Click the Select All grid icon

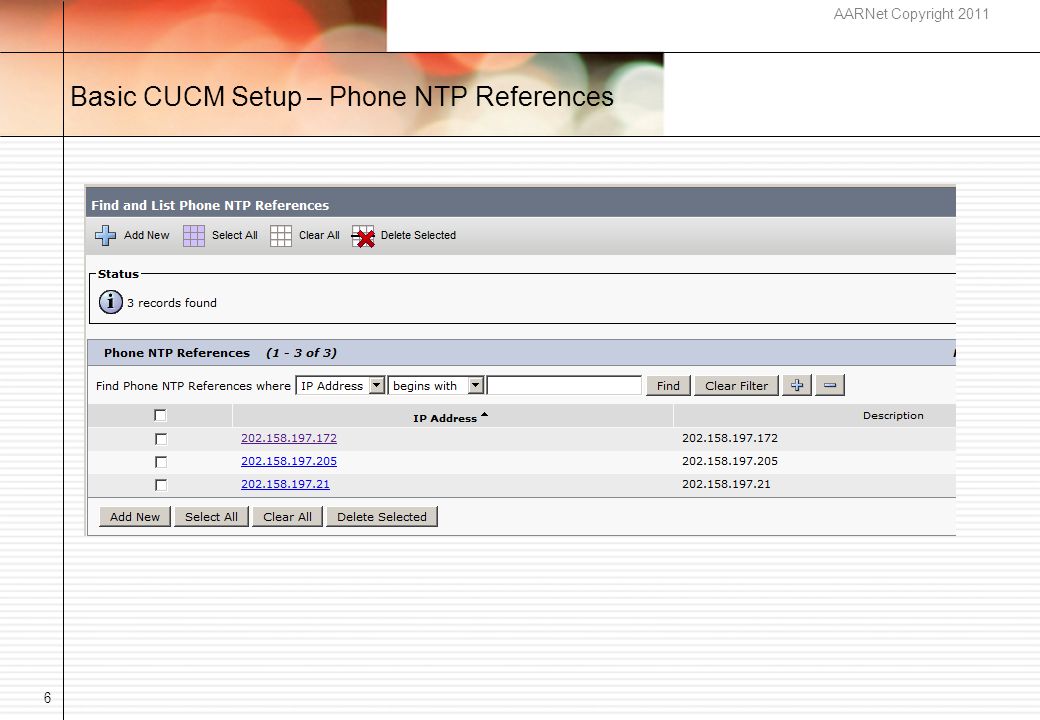194,235
